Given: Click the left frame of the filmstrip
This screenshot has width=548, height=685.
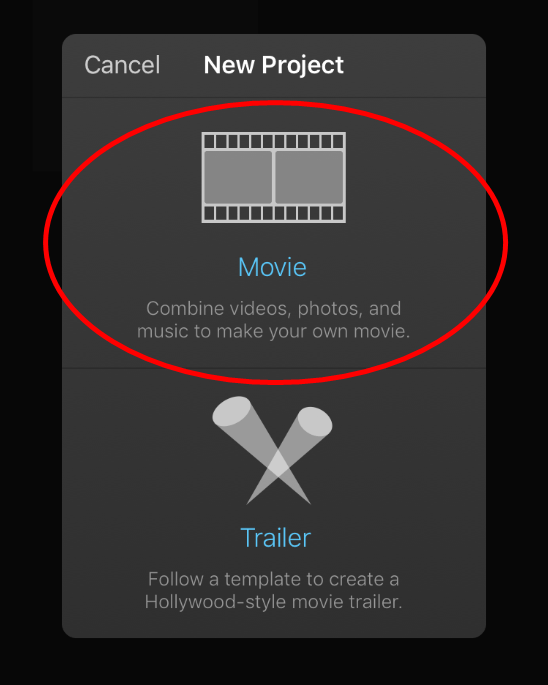Looking at the screenshot, I should pos(238,177).
